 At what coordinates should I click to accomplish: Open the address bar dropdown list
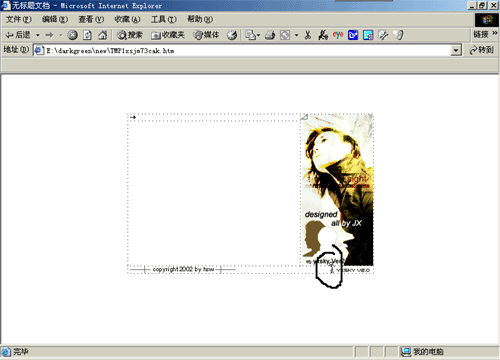[x=456, y=50]
